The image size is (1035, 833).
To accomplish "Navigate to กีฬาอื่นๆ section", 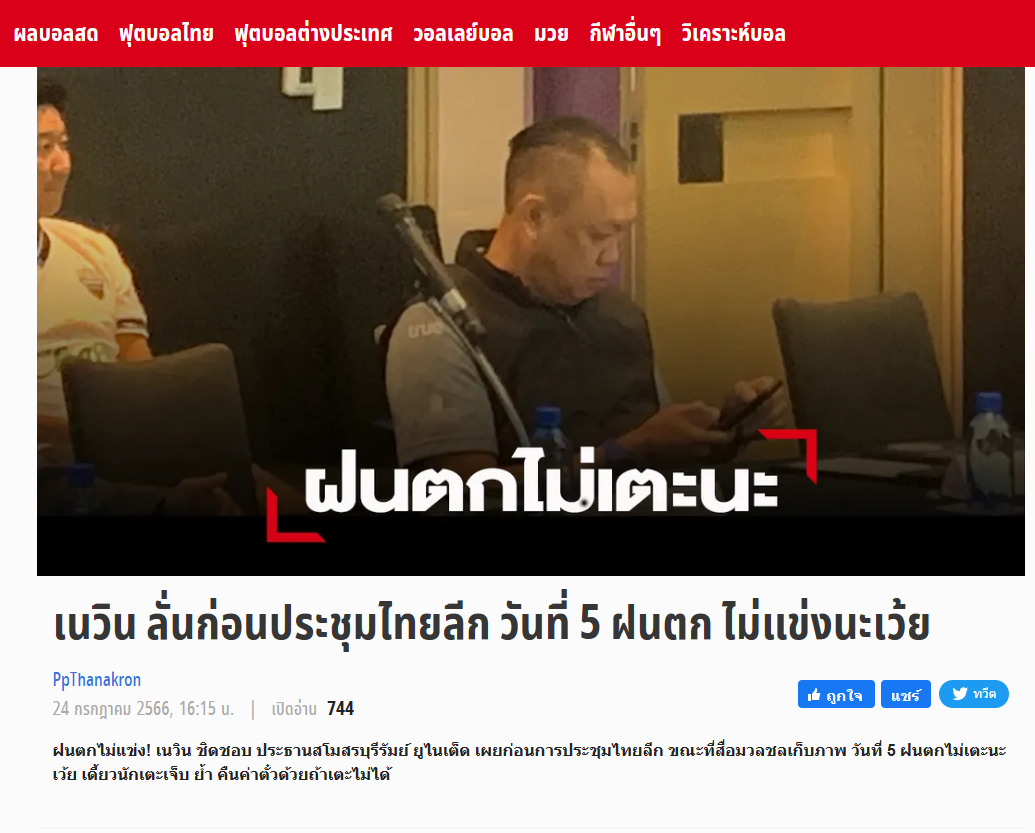I will pos(625,34).
